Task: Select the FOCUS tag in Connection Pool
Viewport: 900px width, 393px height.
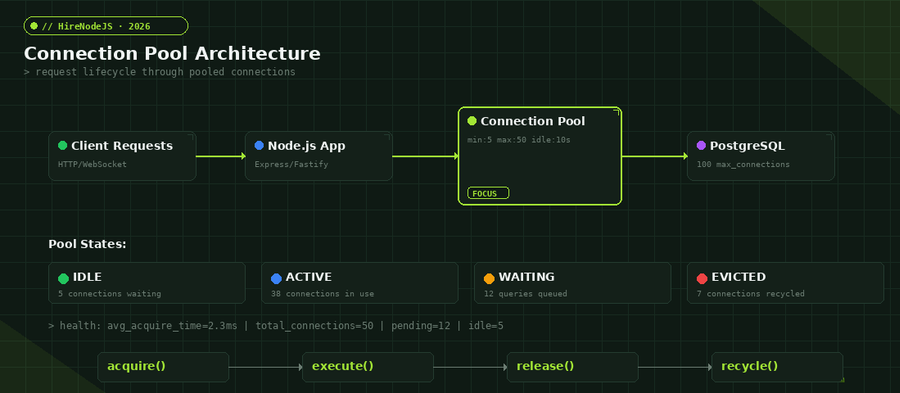Action: (488, 193)
